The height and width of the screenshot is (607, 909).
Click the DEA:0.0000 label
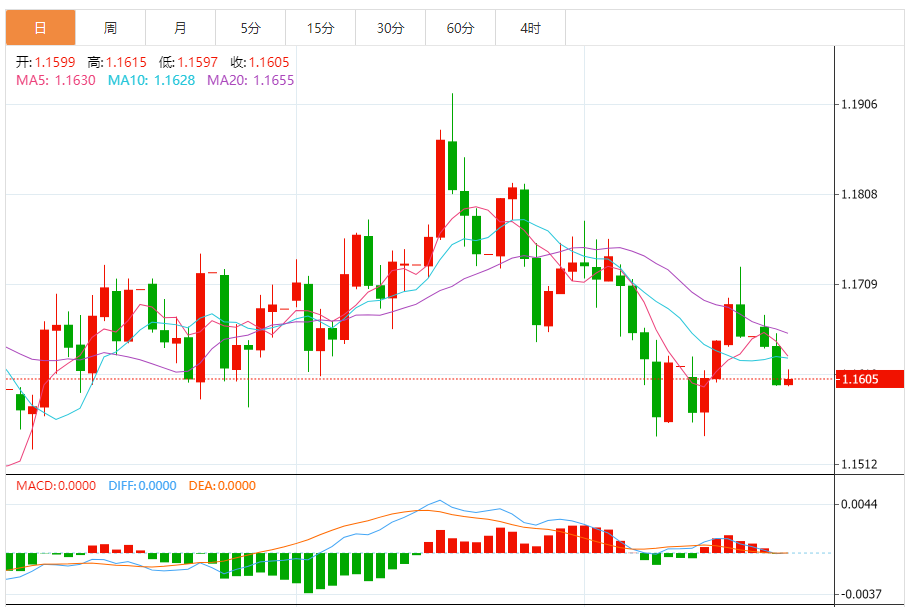tap(222, 486)
